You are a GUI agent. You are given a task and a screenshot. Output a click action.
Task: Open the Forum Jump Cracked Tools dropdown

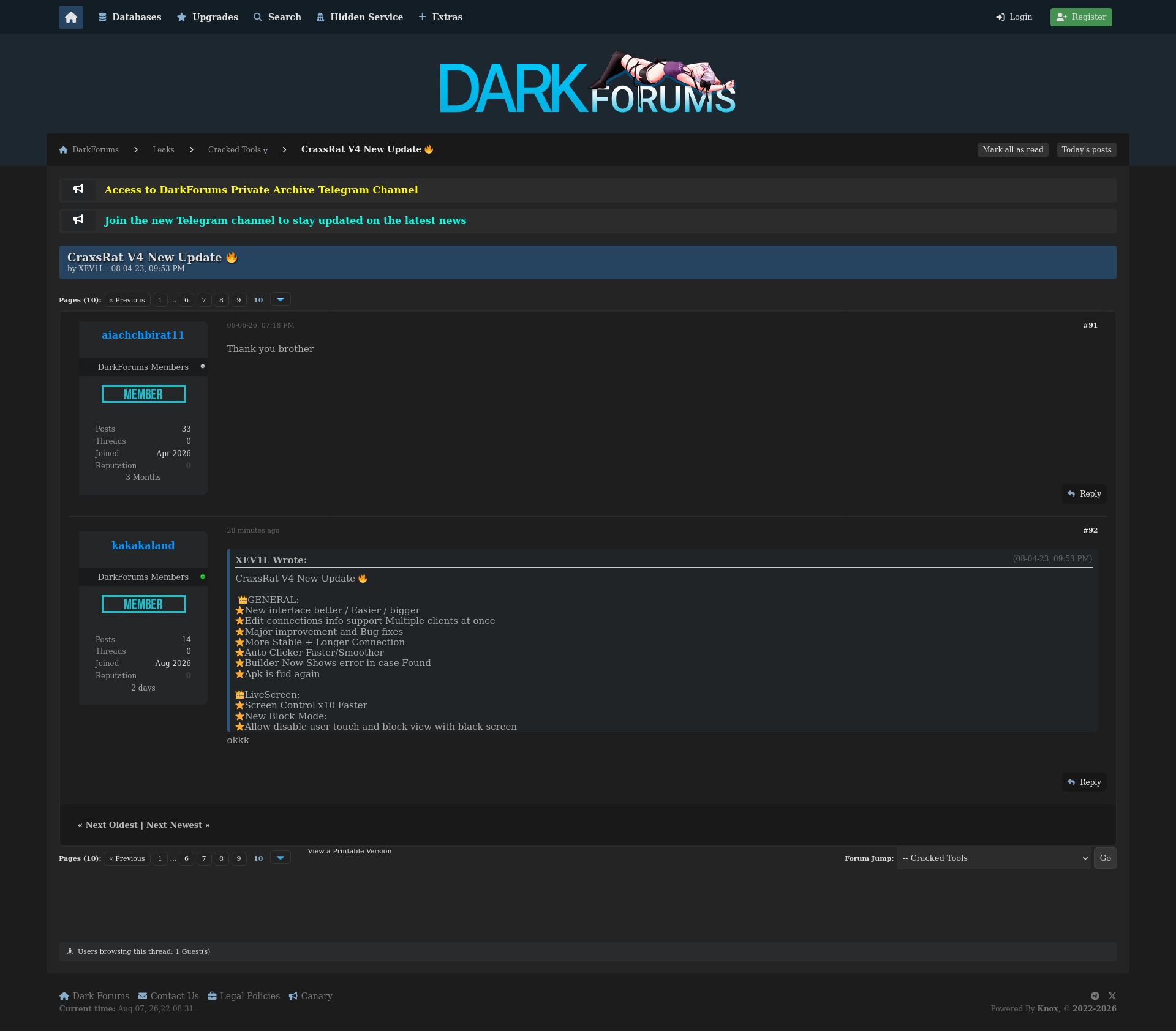click(993, 858)
